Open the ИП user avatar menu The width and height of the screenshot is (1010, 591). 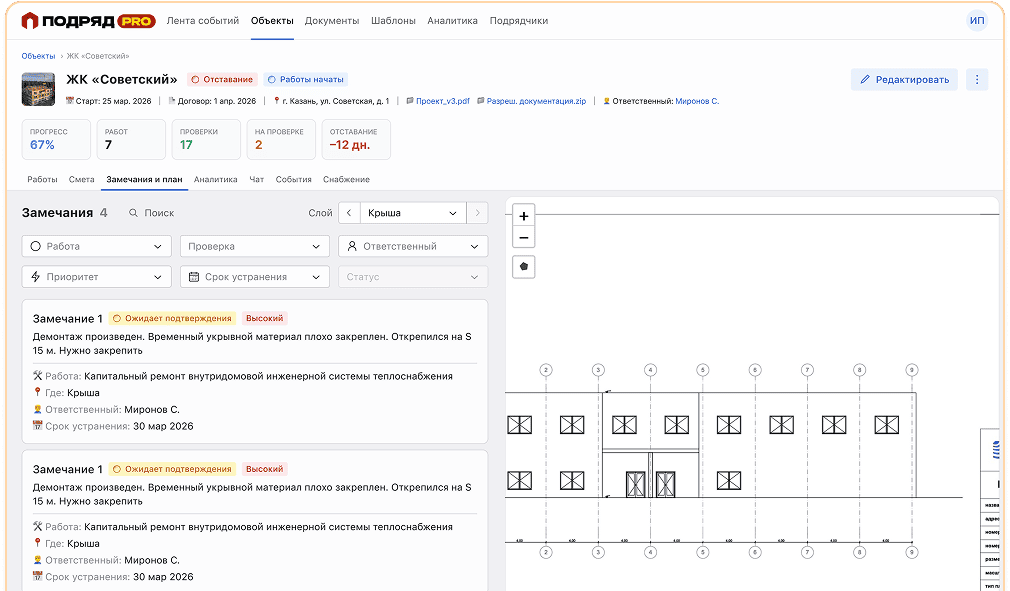pos(977,21)
